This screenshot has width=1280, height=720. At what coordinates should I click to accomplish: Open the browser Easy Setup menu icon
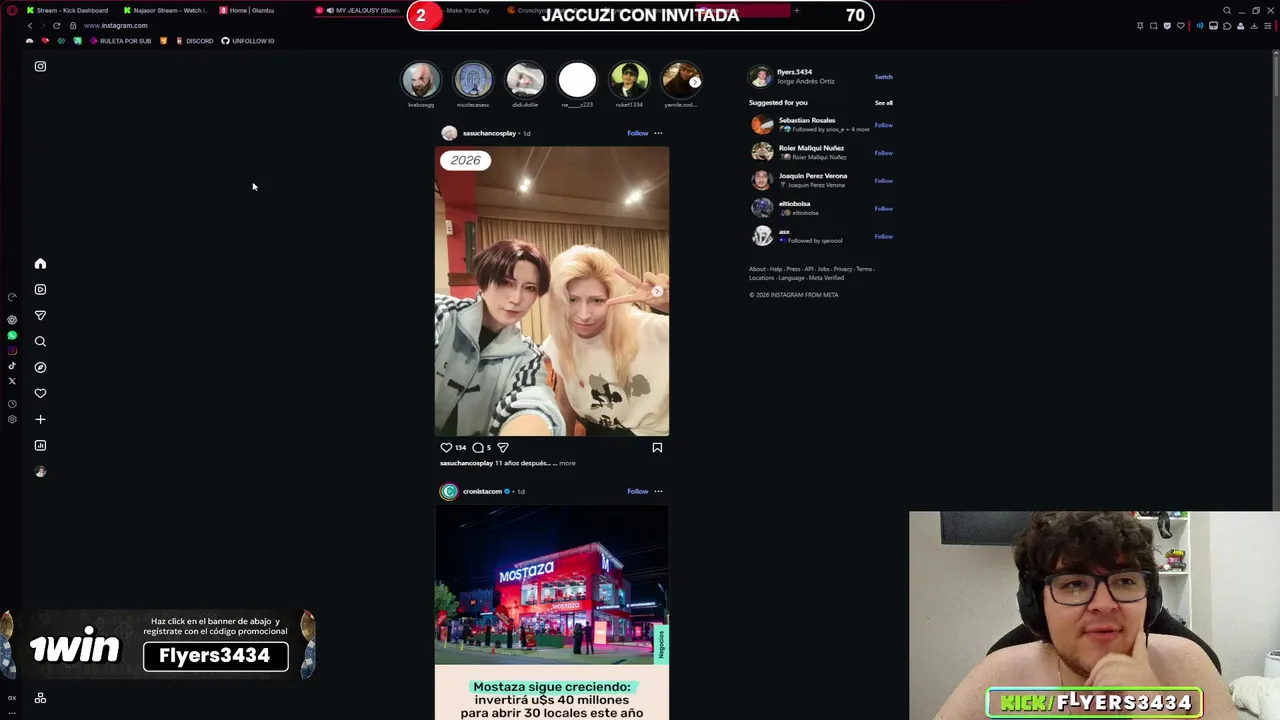1269,26
